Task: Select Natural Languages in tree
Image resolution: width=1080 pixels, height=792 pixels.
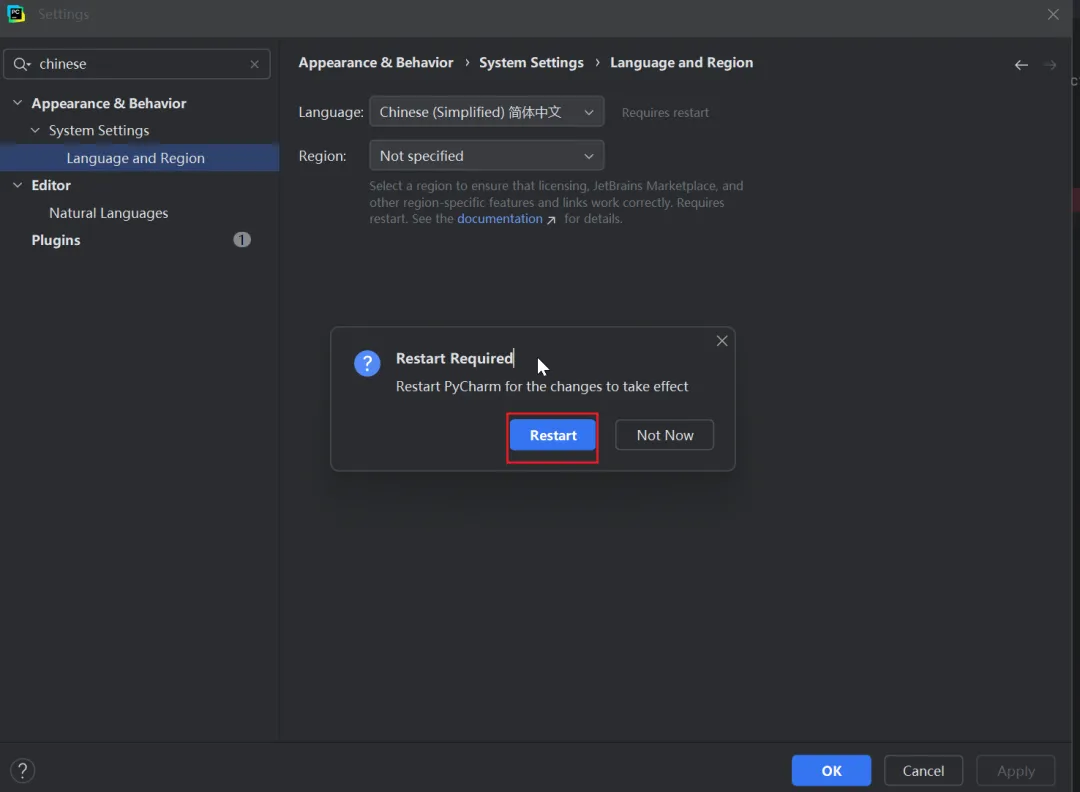Action: click(108, 213)
